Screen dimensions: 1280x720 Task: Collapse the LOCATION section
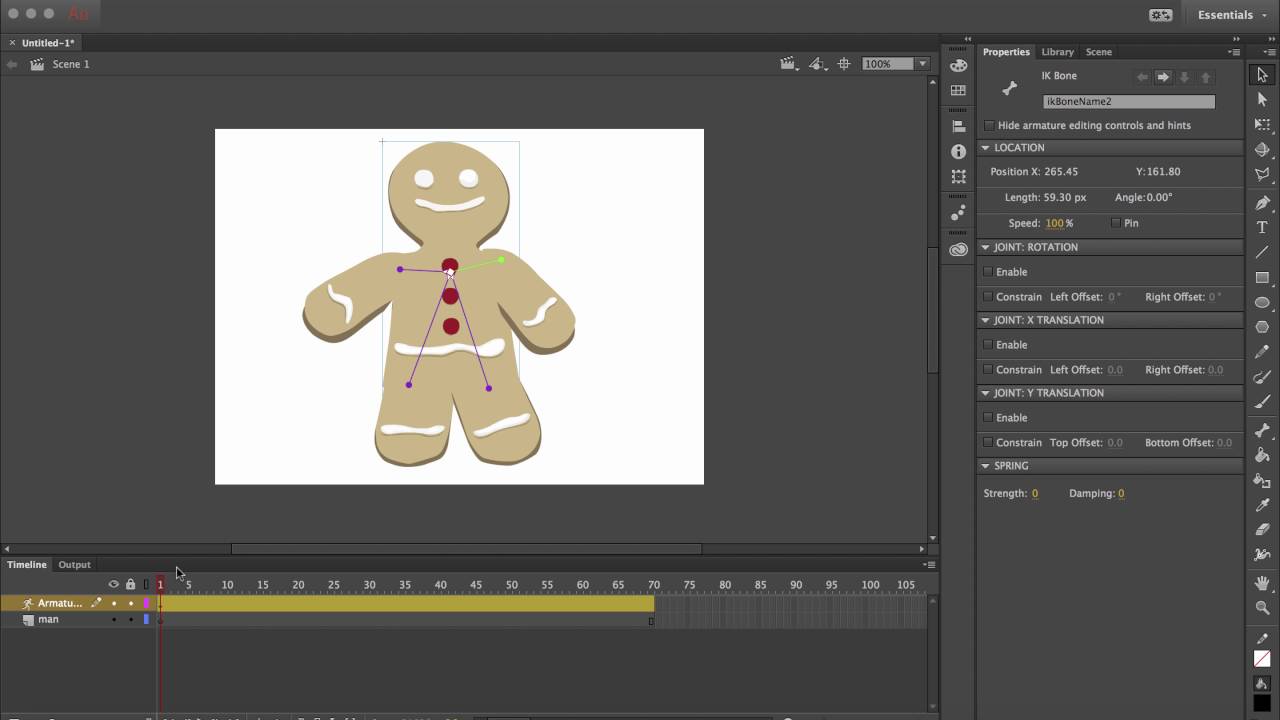click(x=985, y=148)
